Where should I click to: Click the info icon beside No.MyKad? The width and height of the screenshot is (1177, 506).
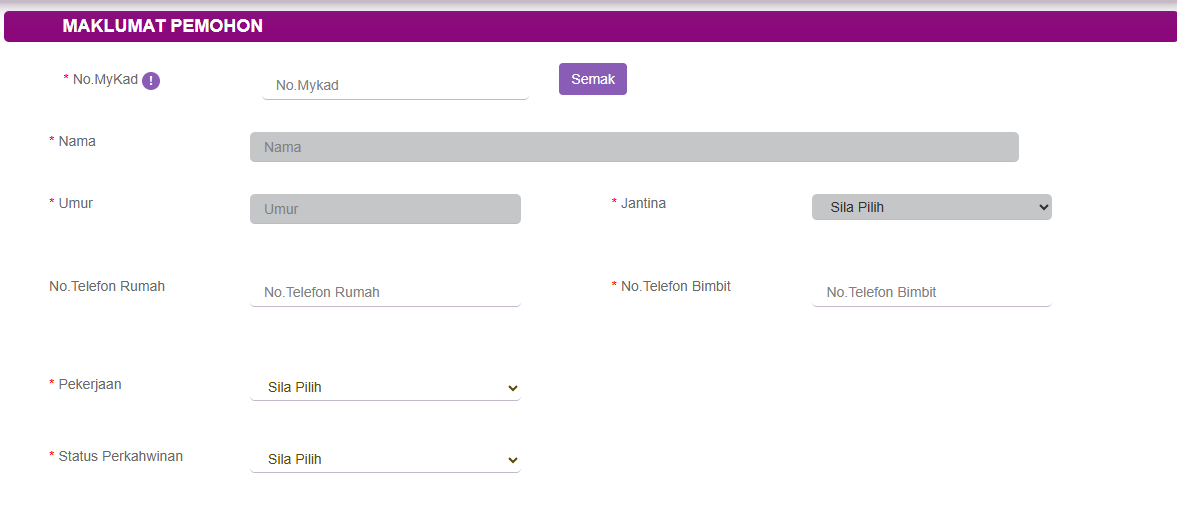coord(151,81)
